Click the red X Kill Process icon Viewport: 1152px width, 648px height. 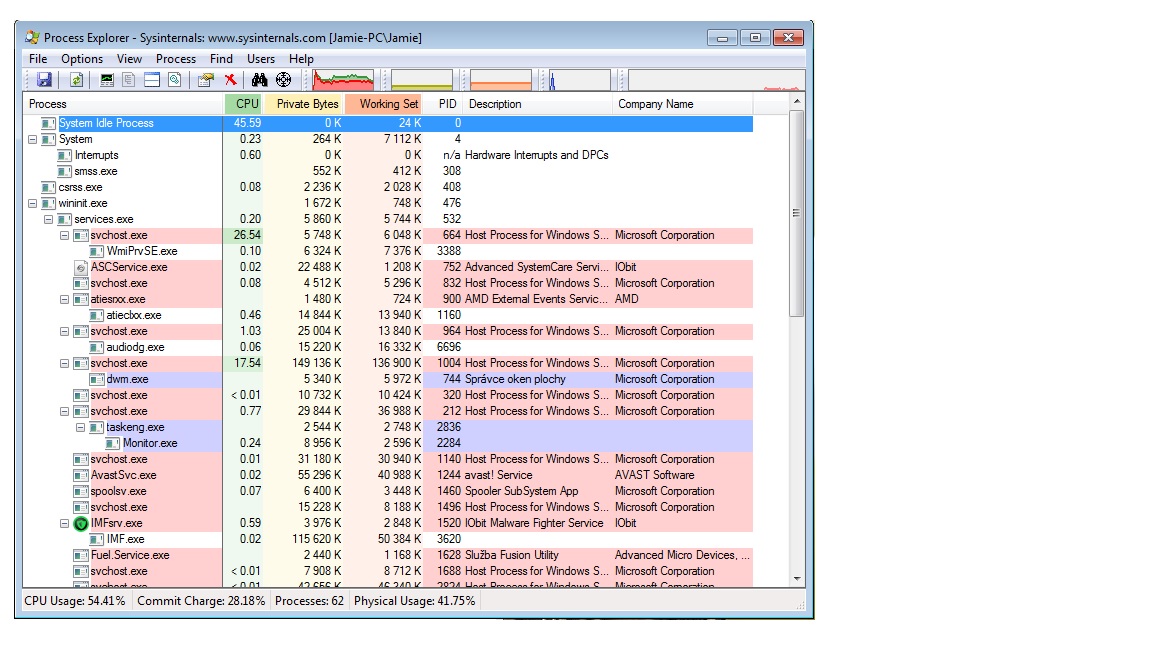coord(231,79)
